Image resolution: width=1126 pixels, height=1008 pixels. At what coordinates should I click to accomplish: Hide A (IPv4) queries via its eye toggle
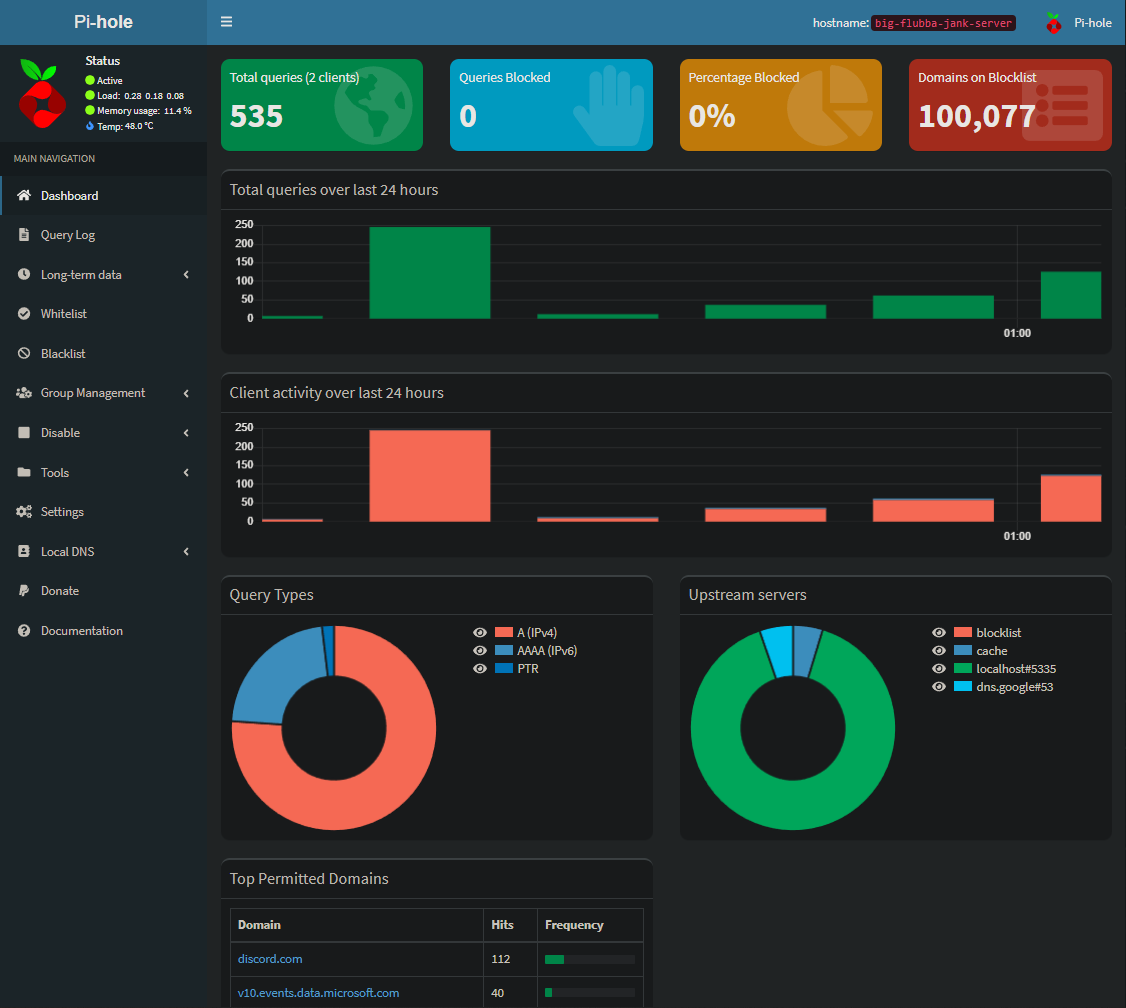click(480, 631)
